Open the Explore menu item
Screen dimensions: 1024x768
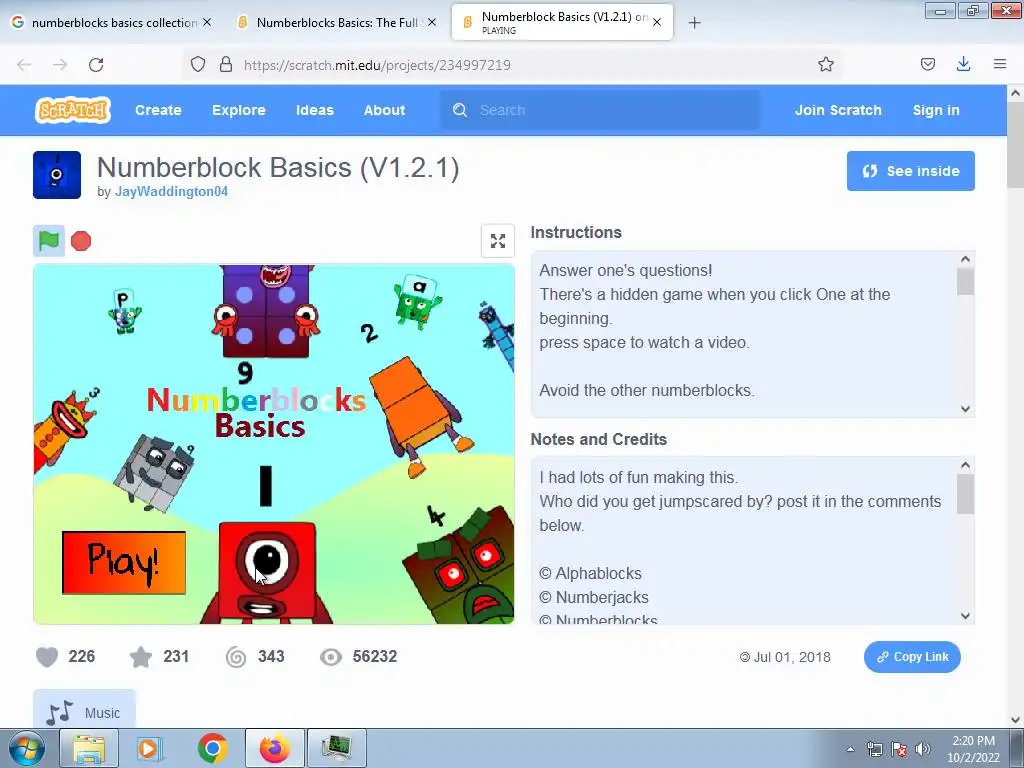(x=238, y=110)
